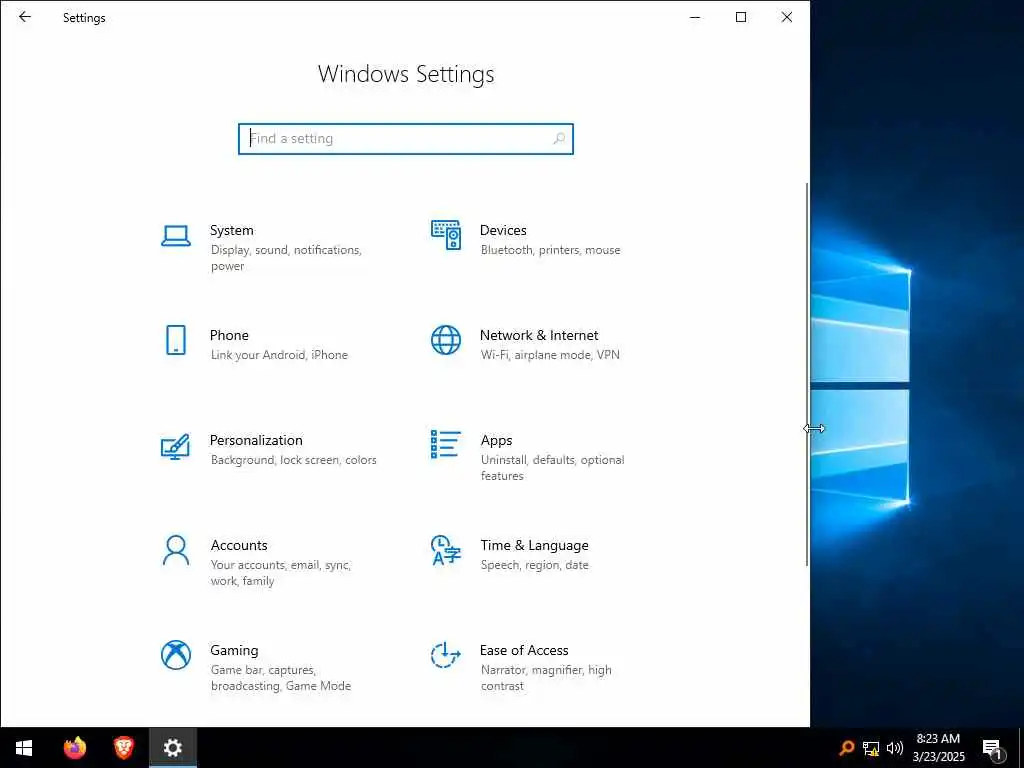Open the taskbar clock showing 8:23 AM
1024x768 pixels.
point(938,748)
